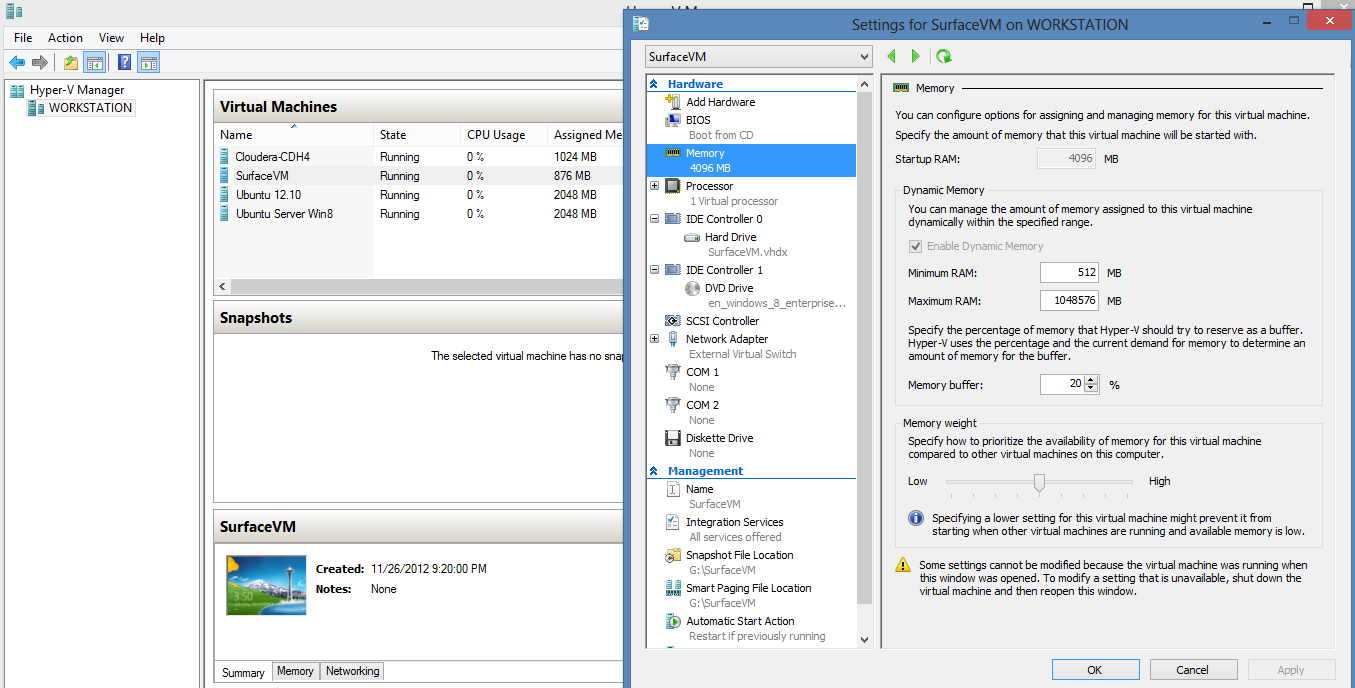
Task: Go to next virtual machine green arrow
Action: pyautogui.click(x=915, y=57)
